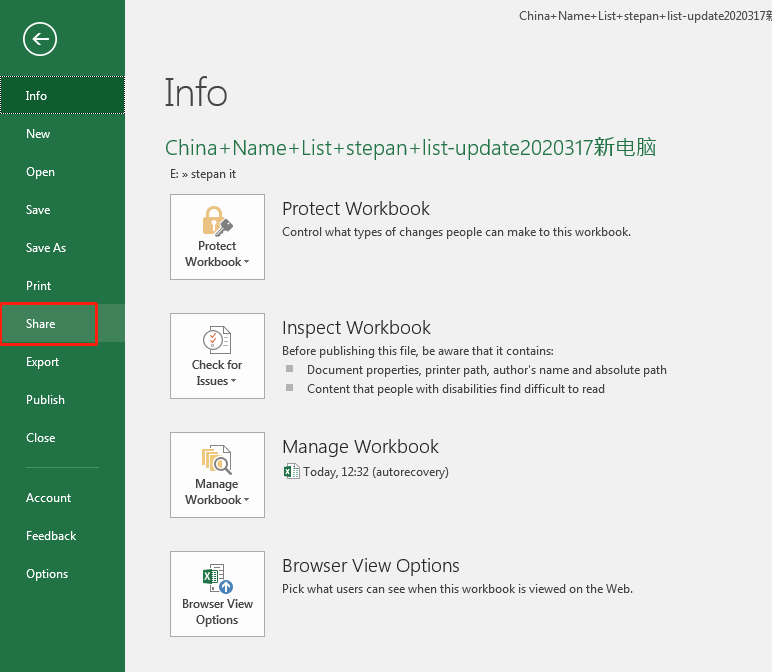Select Save in the backstage menu
Viewport: 772px width, 672px height.
tap(63, 210)
